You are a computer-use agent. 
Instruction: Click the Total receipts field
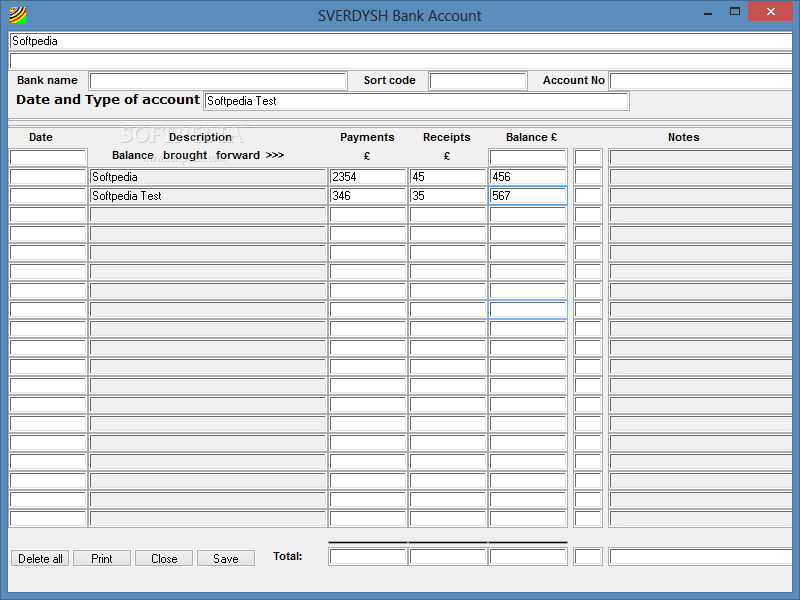[x=448, y=557]
